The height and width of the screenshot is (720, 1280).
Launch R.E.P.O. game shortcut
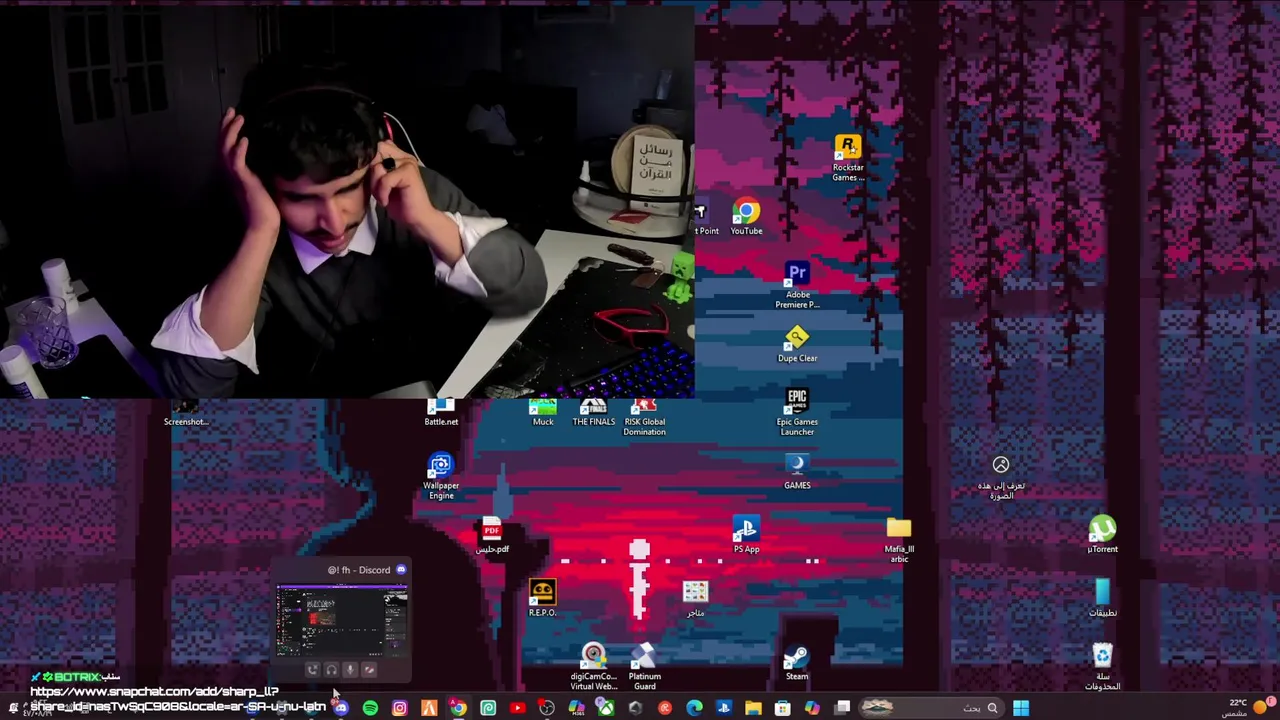click(x=542, y=598)
